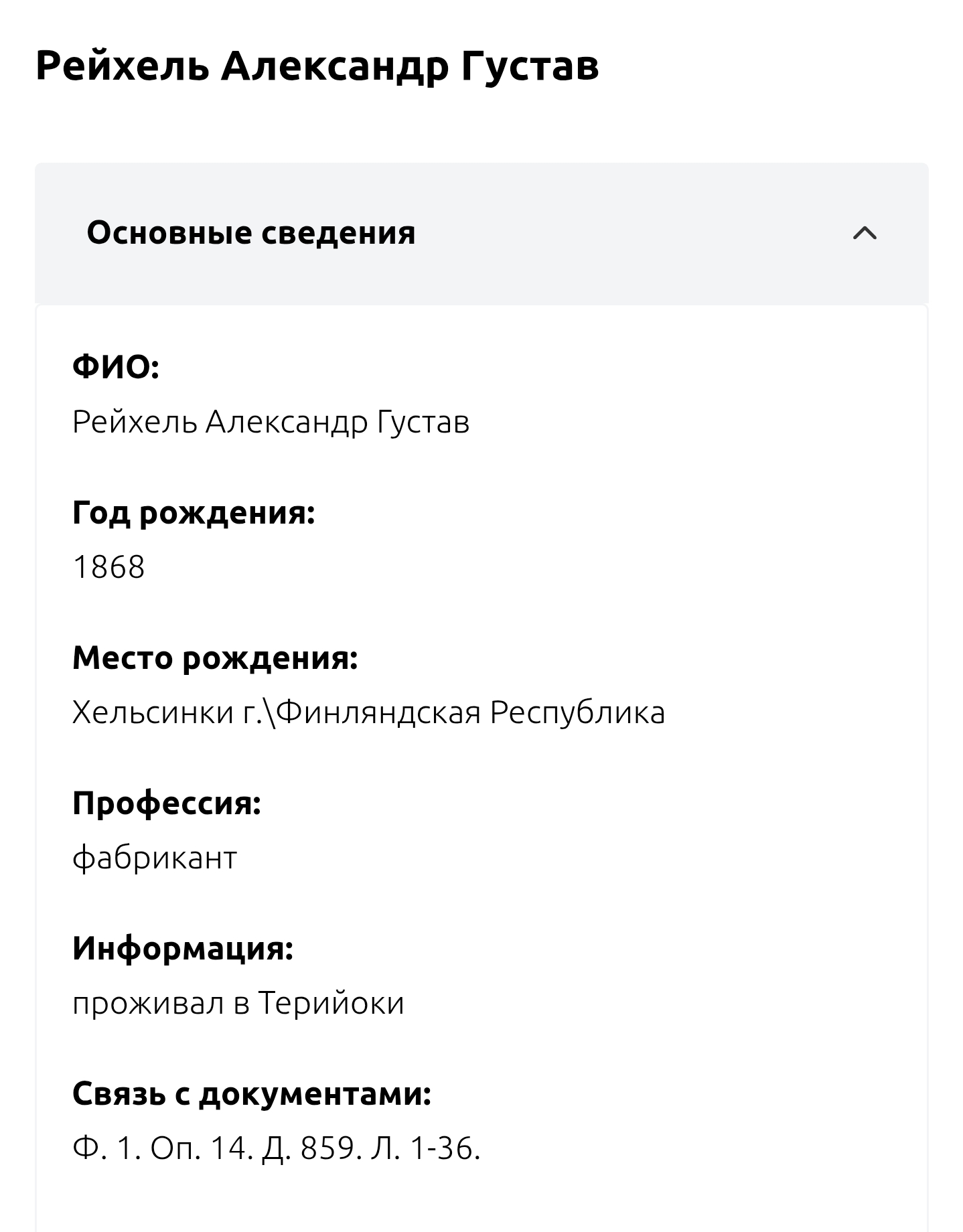Click the sheet range Л. 1-36
This screenshot has width=963, height=1232.
click(x=425, y=1148)
